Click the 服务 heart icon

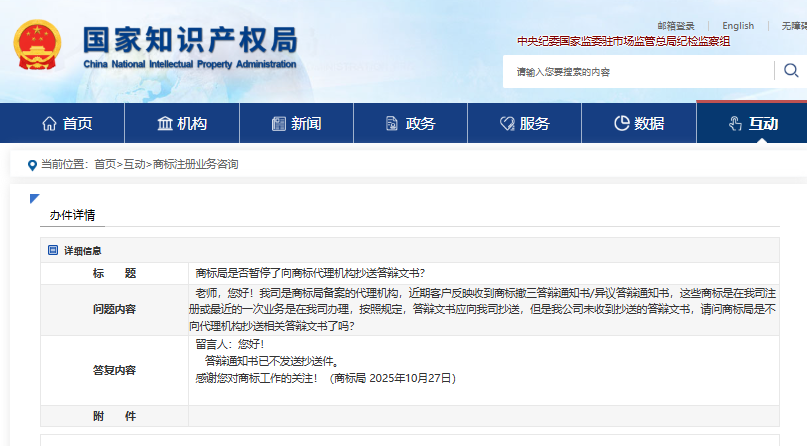point(506,123)
